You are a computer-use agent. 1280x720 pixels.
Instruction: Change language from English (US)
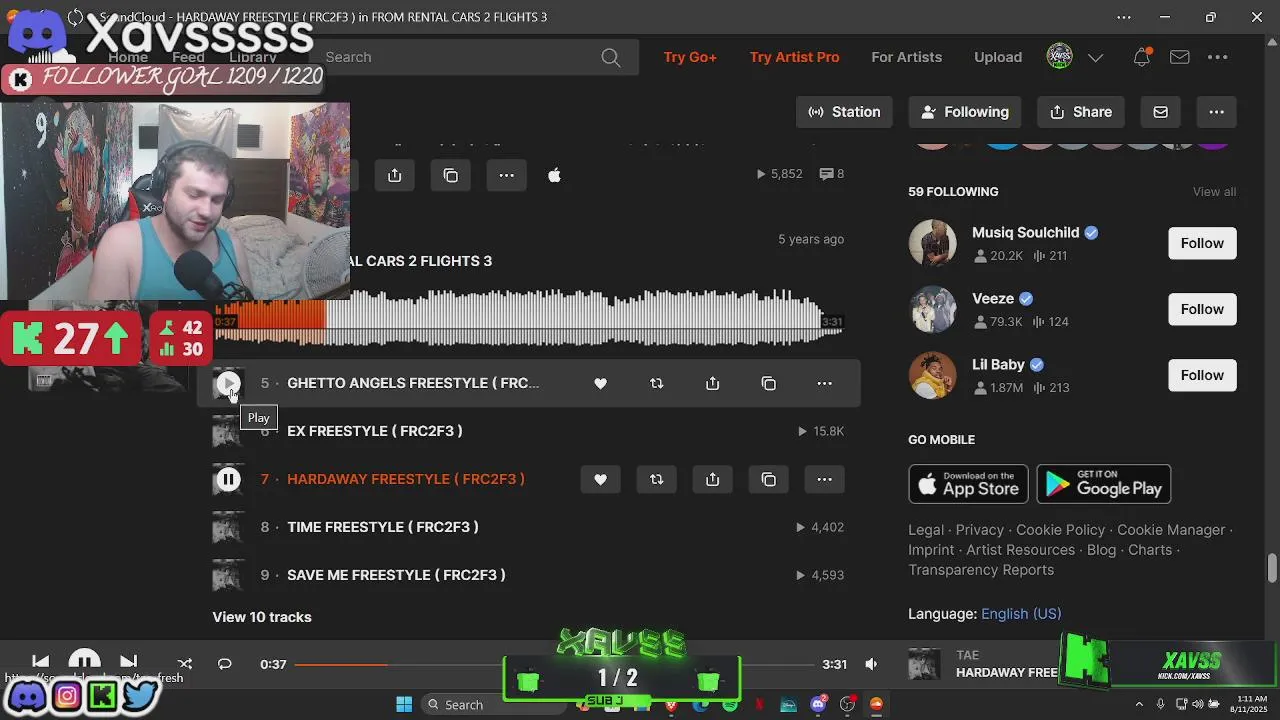[x=1021, y=614]
